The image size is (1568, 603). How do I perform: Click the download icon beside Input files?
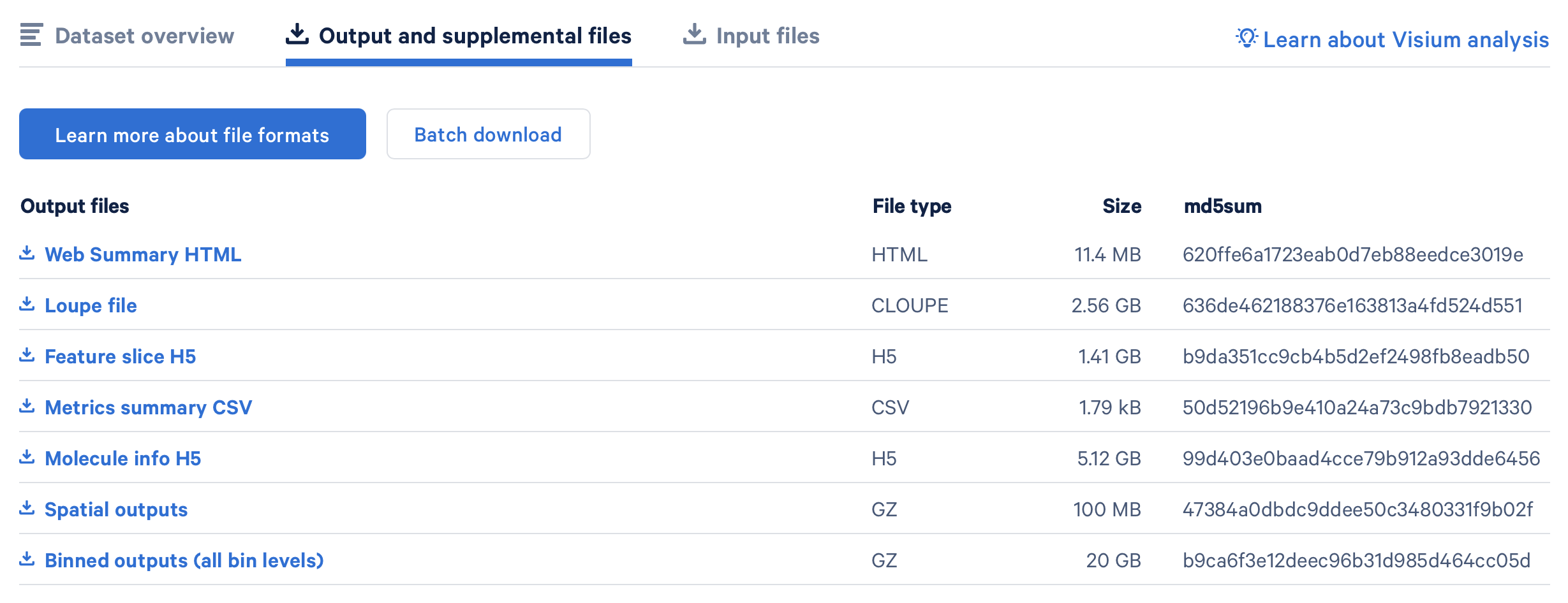695,34
